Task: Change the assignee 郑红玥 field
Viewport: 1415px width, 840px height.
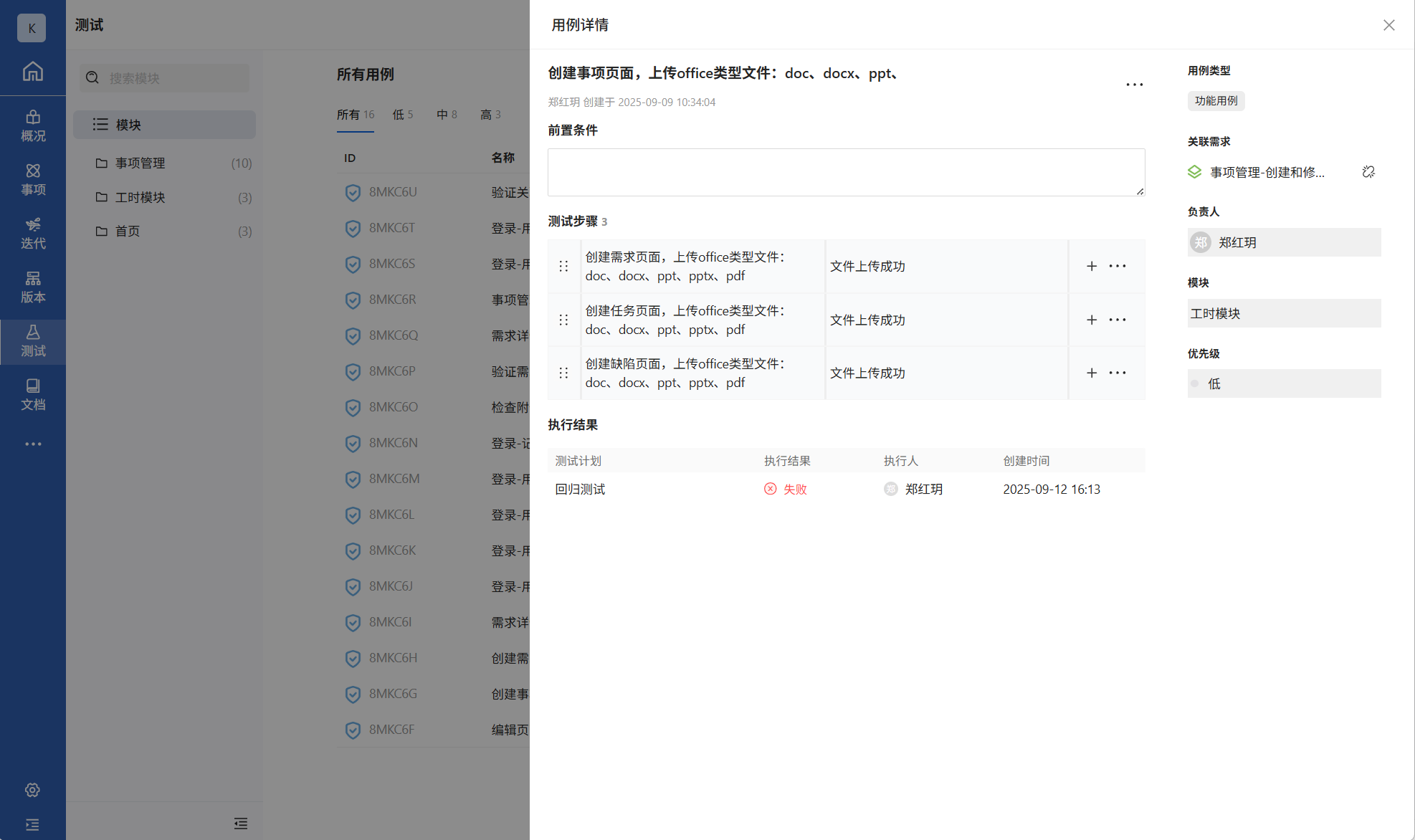Action: point(1284,242)
